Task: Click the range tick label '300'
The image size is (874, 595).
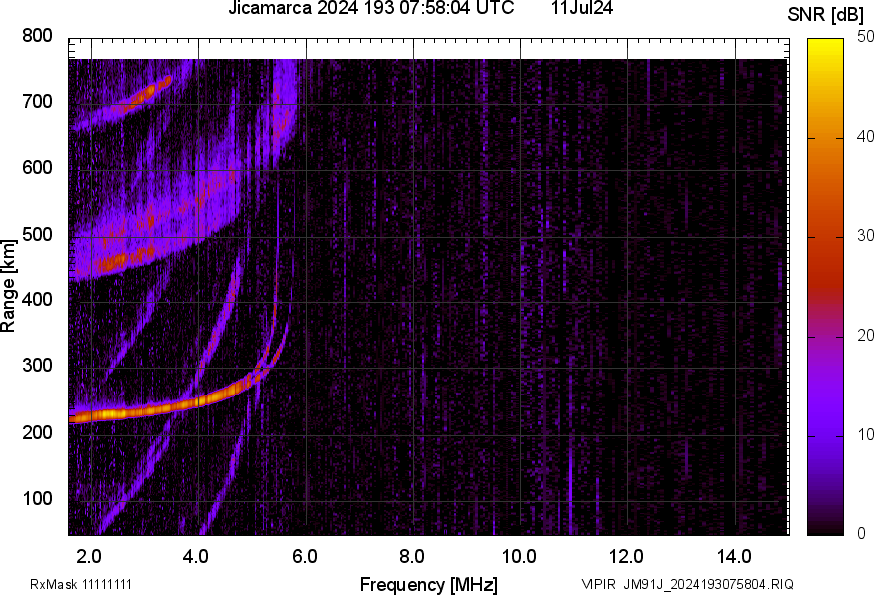Action: pos(37,366)
